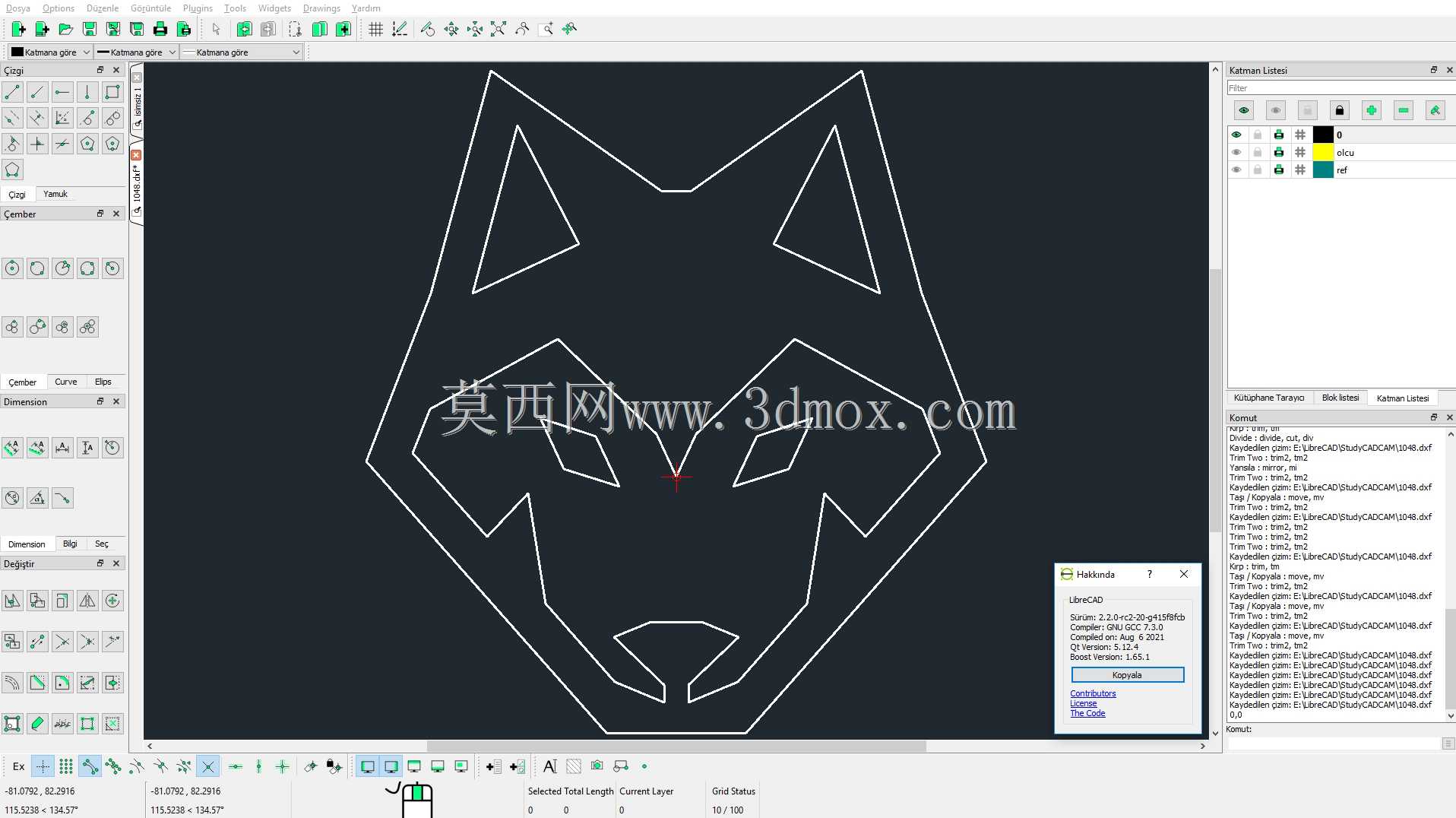Open the Dosya menu

pyautogui.click(x=18, y=8)
